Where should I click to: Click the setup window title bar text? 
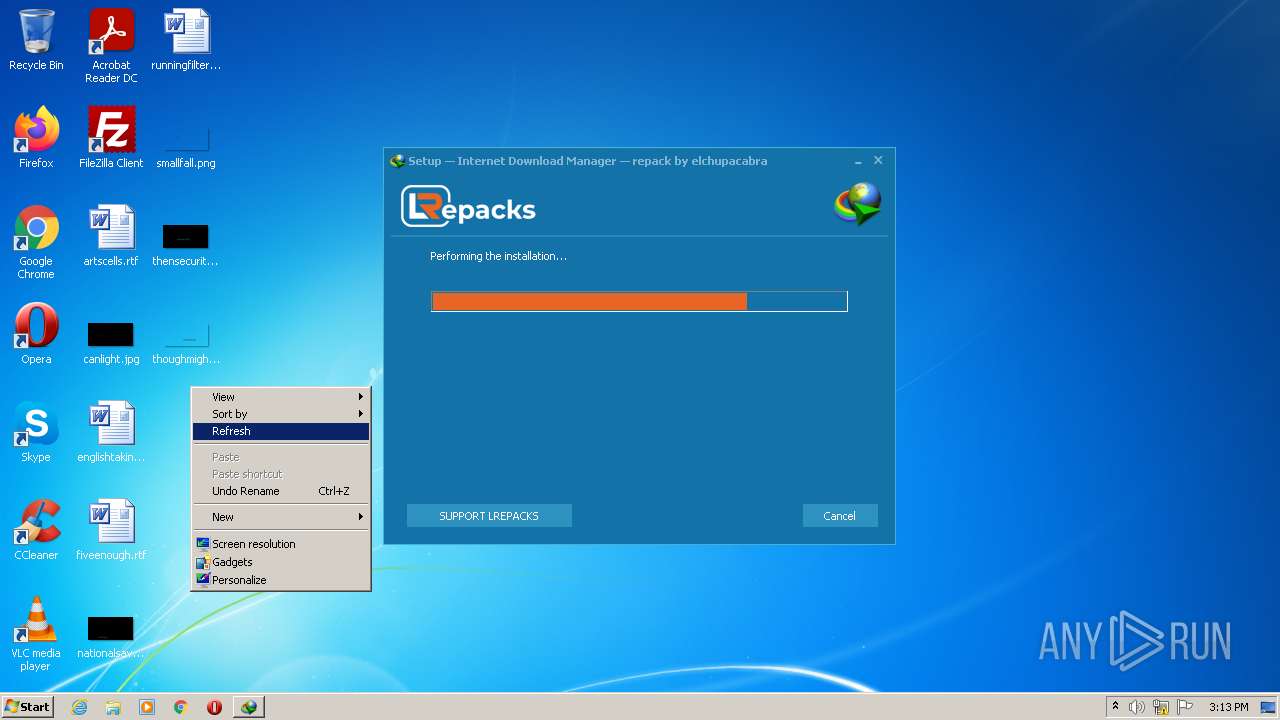[588, 161]
